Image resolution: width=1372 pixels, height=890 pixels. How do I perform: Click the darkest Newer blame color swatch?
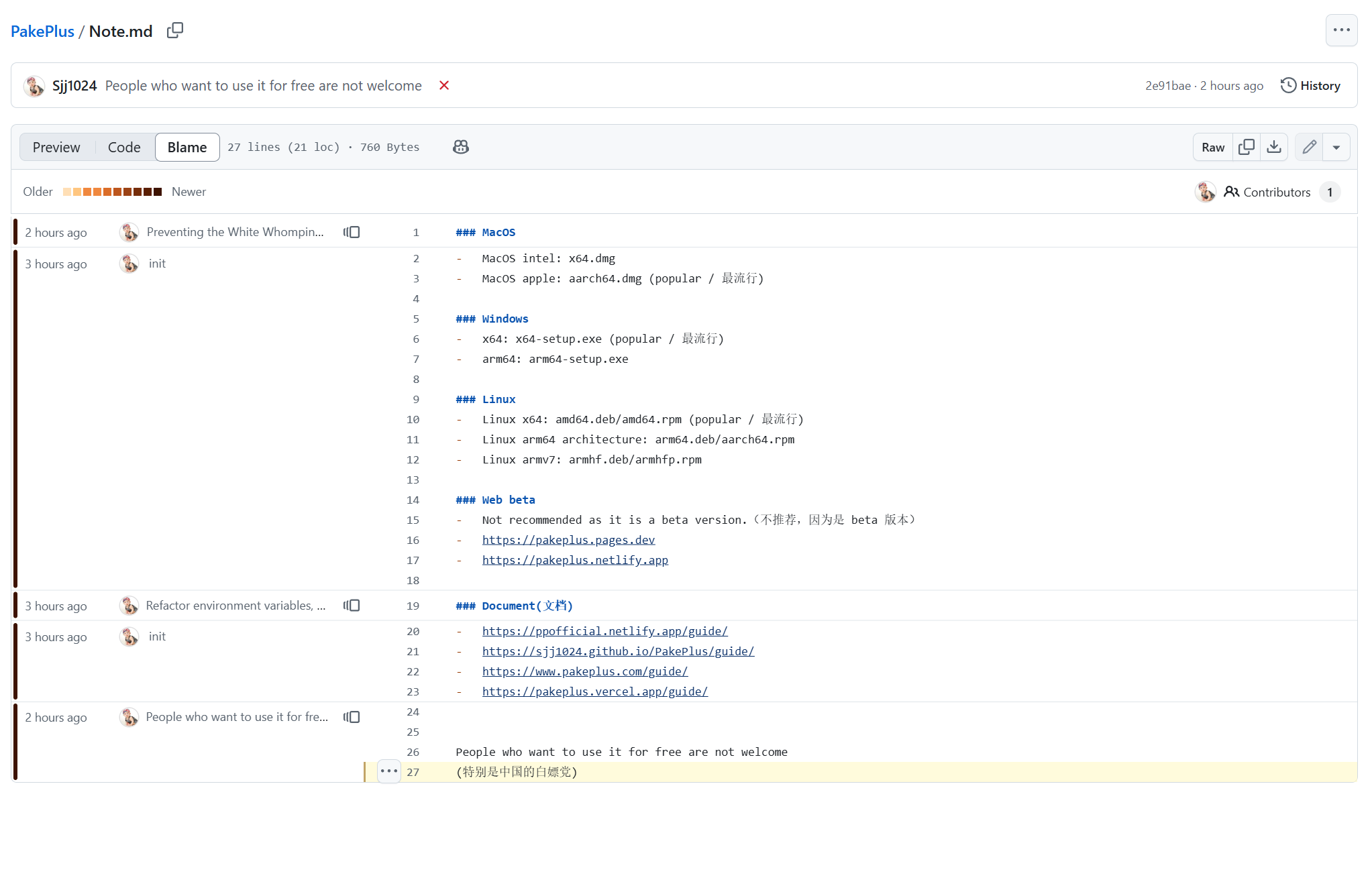158,192
